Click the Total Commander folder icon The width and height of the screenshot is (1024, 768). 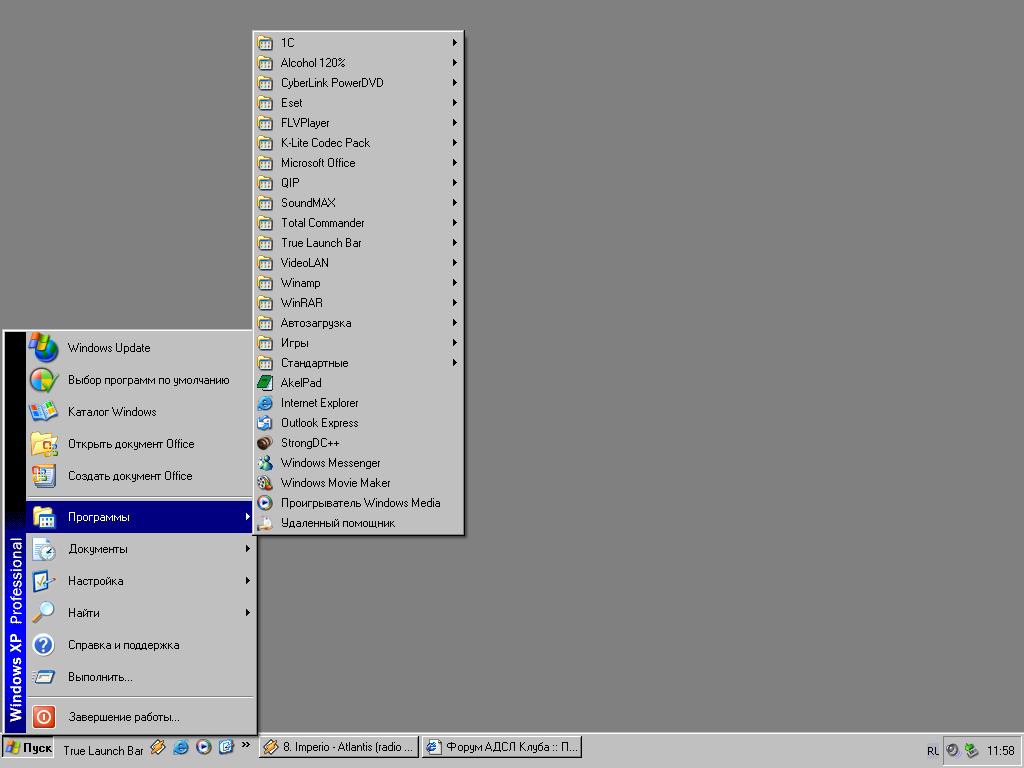[264, 223]
